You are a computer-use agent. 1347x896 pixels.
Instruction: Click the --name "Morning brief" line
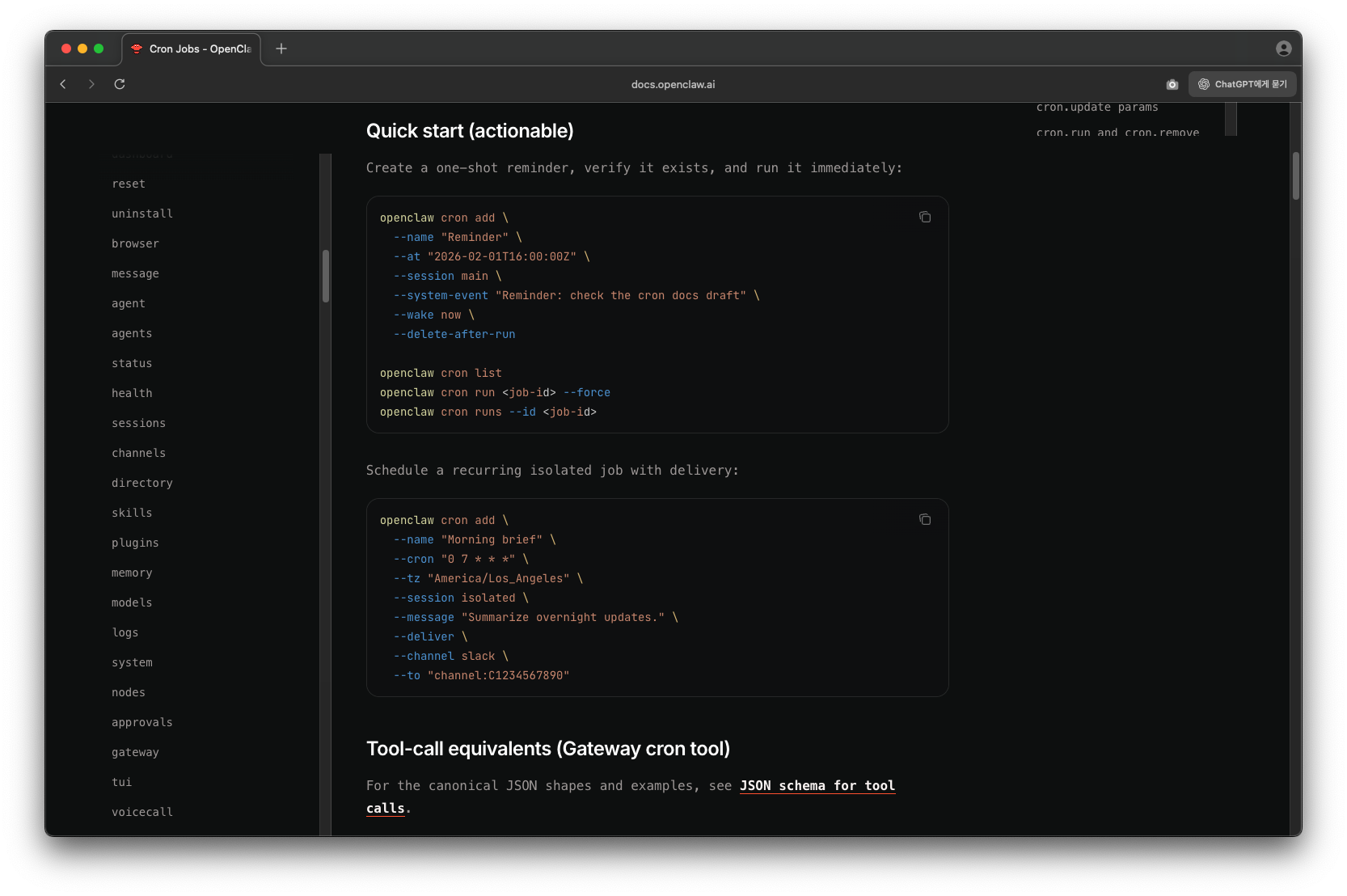[475, 539]
